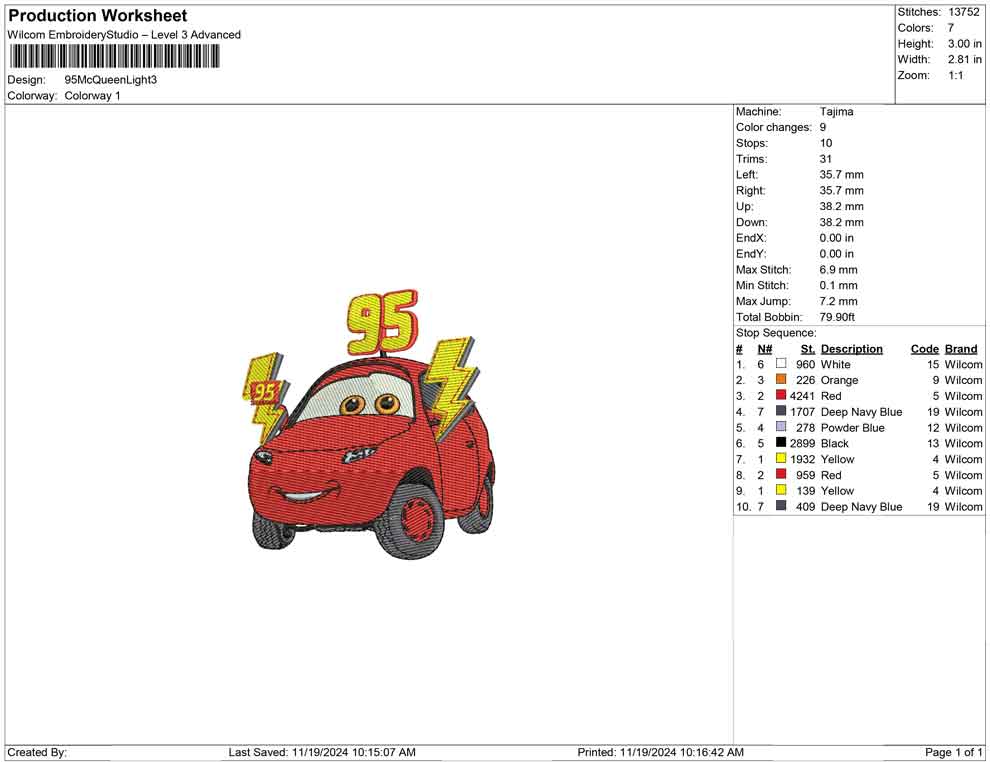Click the Colorway 1 value
The height and width of the screenshot is (762, 990).
click(x=92, y=95)
